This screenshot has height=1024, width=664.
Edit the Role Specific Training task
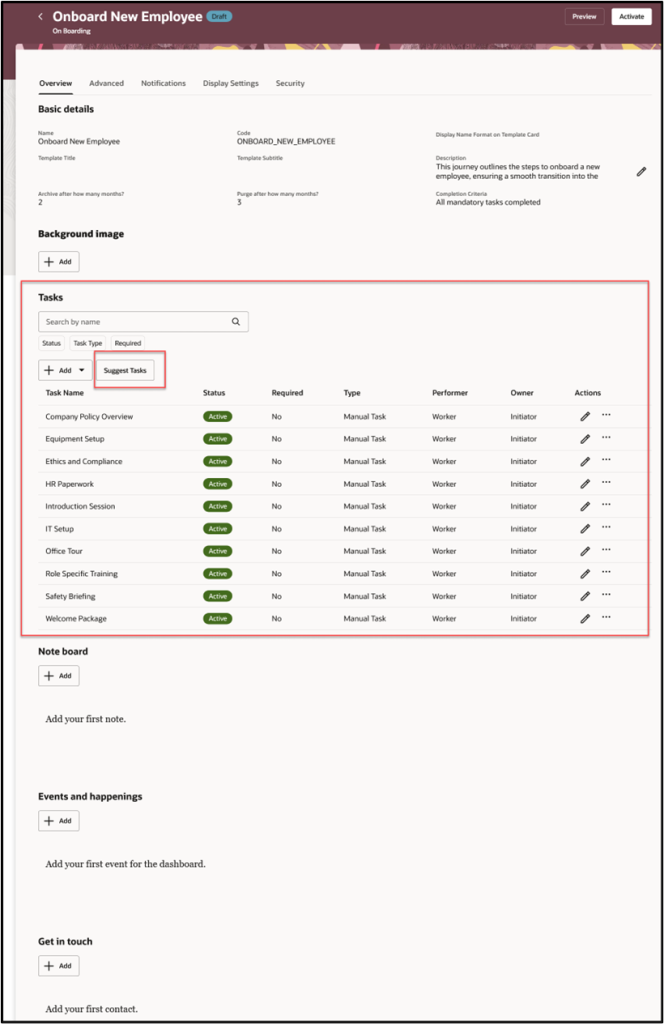coord(585,573)
